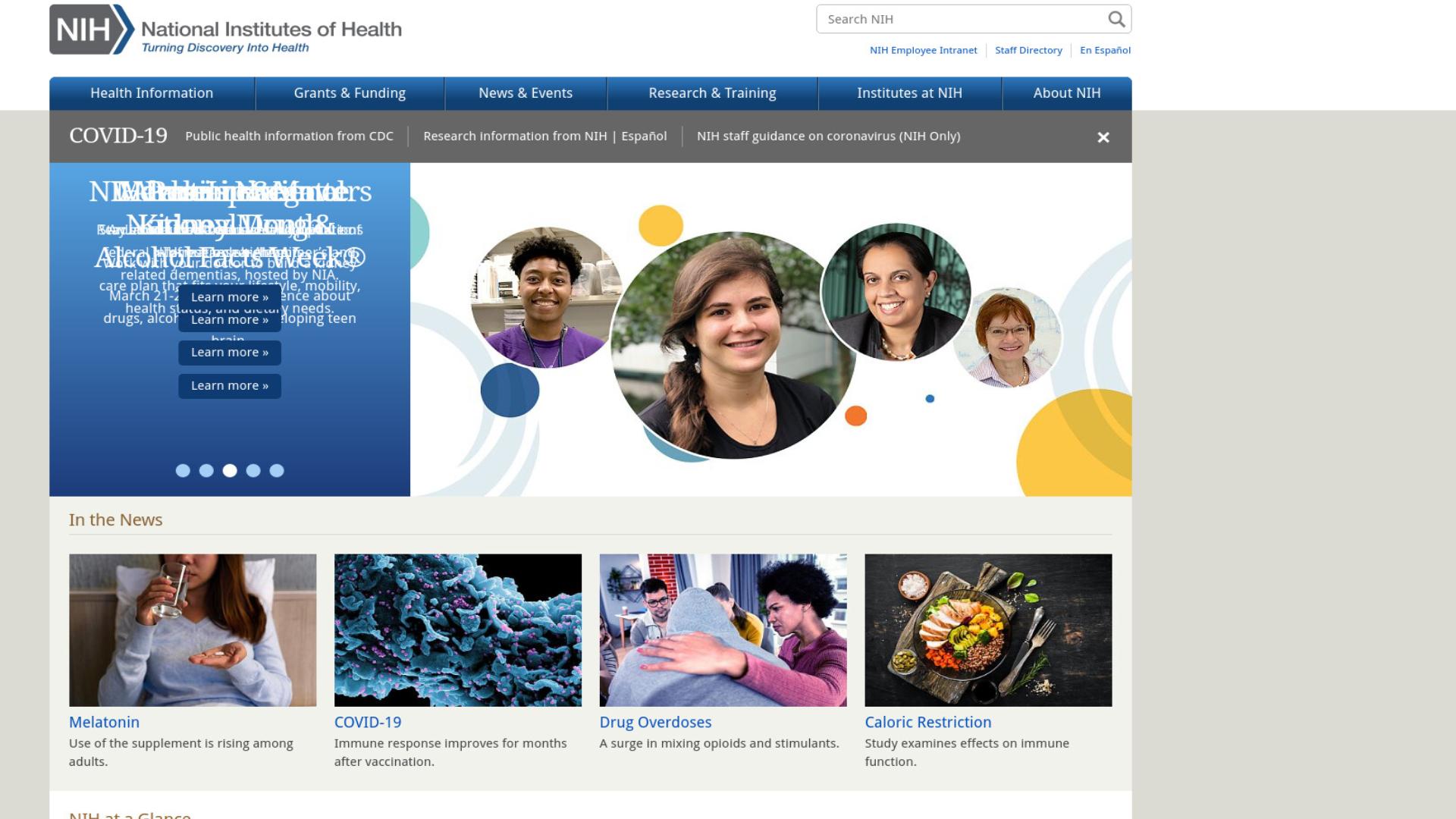Close the COVID-19 banner

pyautogui.click(x=1103, y=137)
